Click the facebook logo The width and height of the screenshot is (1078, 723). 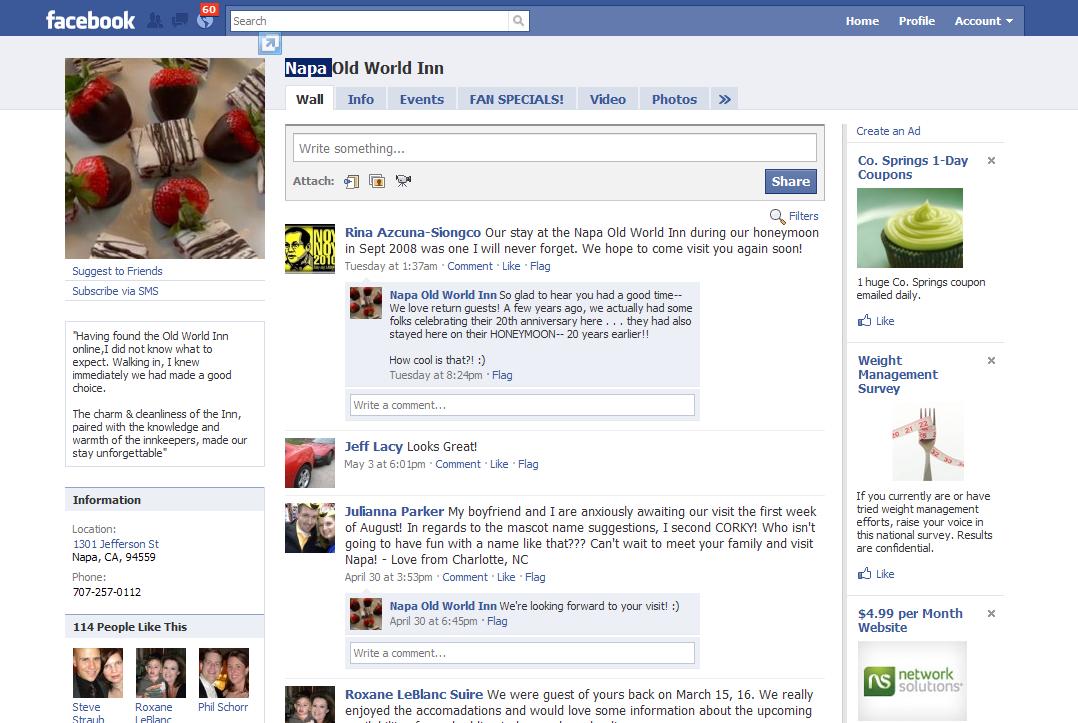pyautogui.click(x=90, y=21)
